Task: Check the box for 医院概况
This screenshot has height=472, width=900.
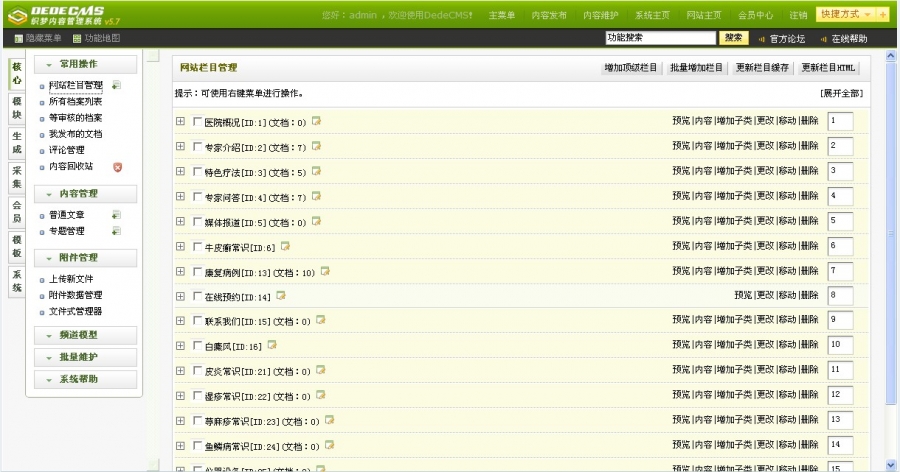Action: click(197, 122)
